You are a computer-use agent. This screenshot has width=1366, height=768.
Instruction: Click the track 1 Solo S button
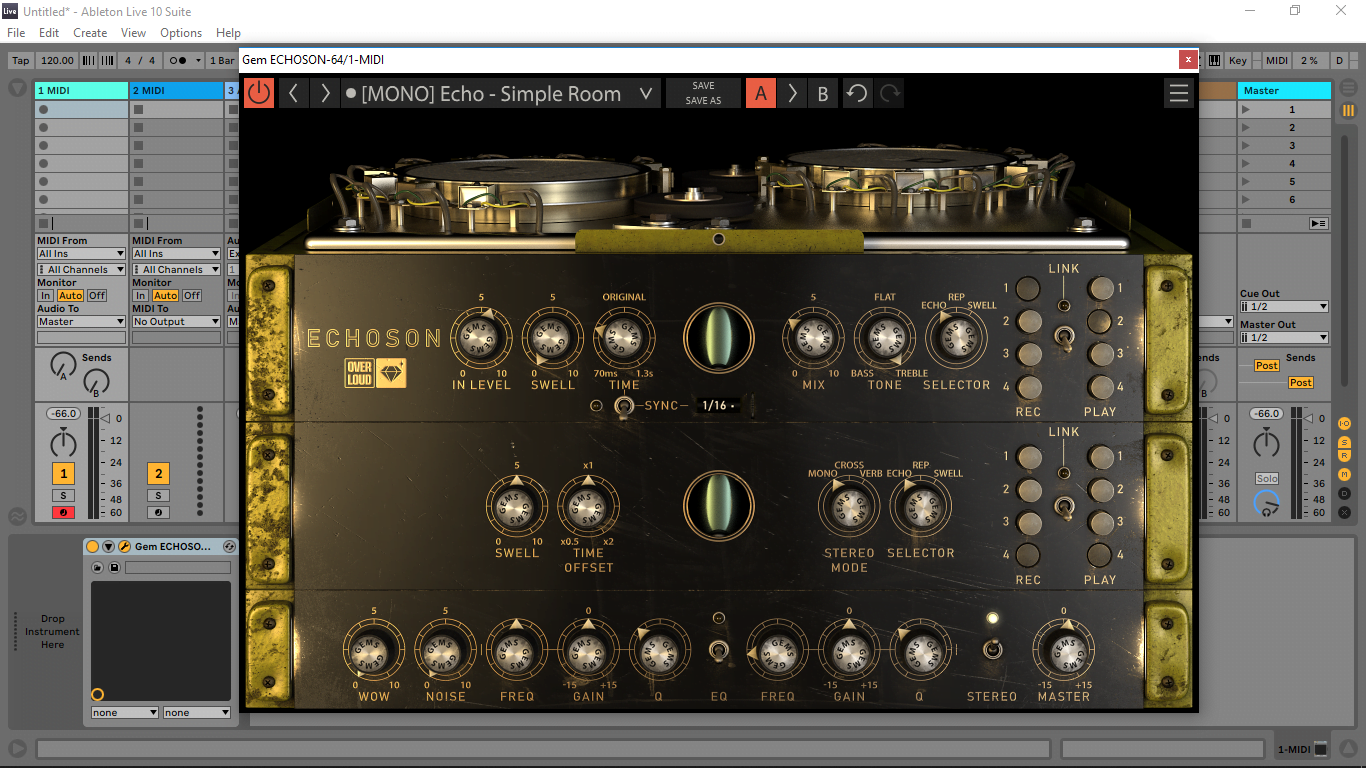[x=63, y=496]
